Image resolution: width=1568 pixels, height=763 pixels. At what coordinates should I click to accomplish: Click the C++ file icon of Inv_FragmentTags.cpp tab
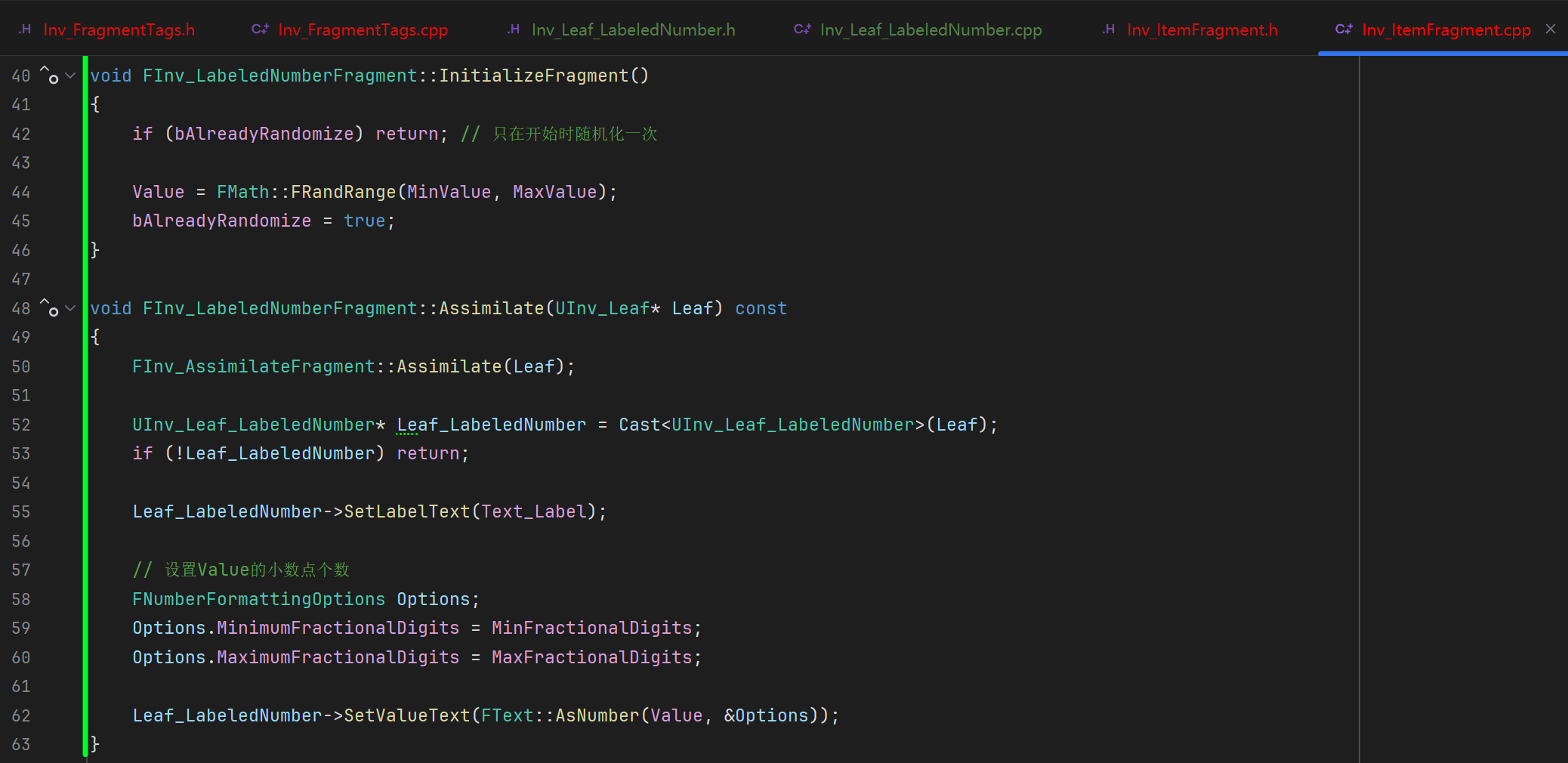(x=260, y=29)
